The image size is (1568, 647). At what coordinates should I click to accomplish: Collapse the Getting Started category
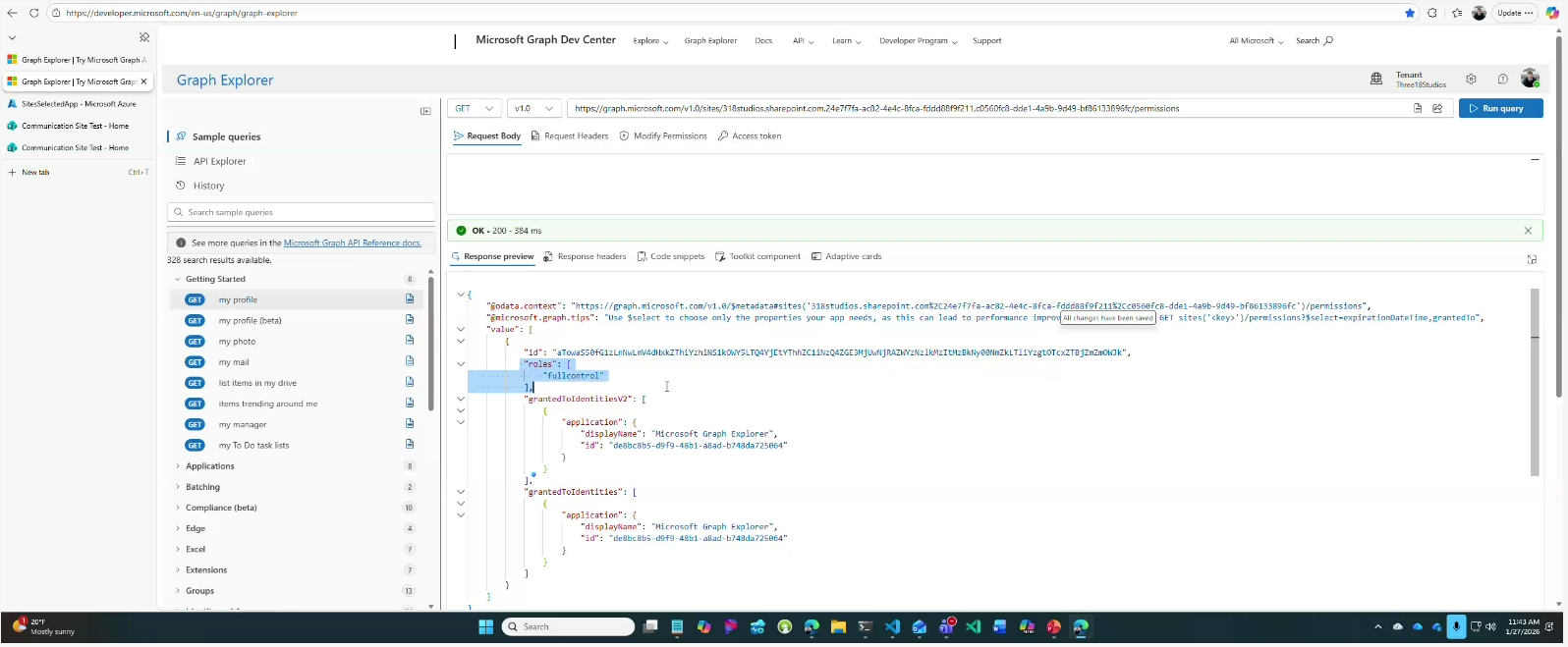[x=215, y=279]
